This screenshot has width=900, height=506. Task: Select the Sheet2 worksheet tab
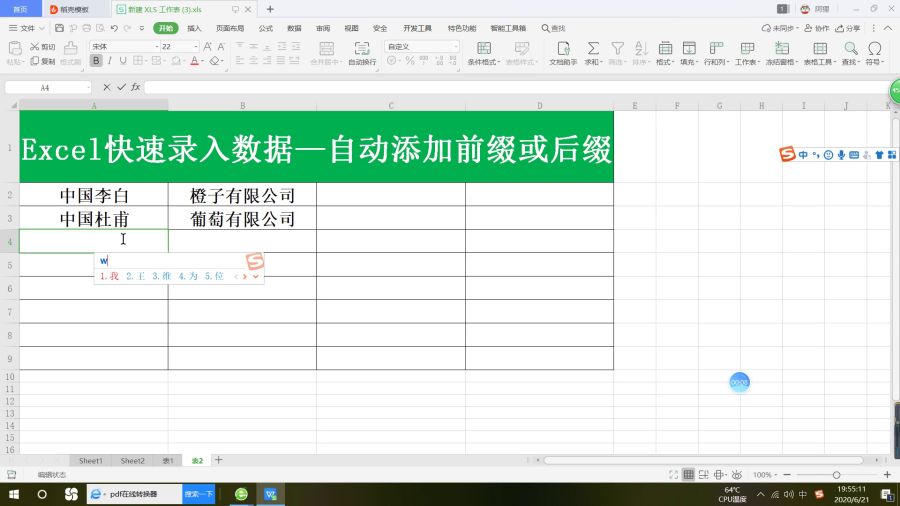click(132, 461)
